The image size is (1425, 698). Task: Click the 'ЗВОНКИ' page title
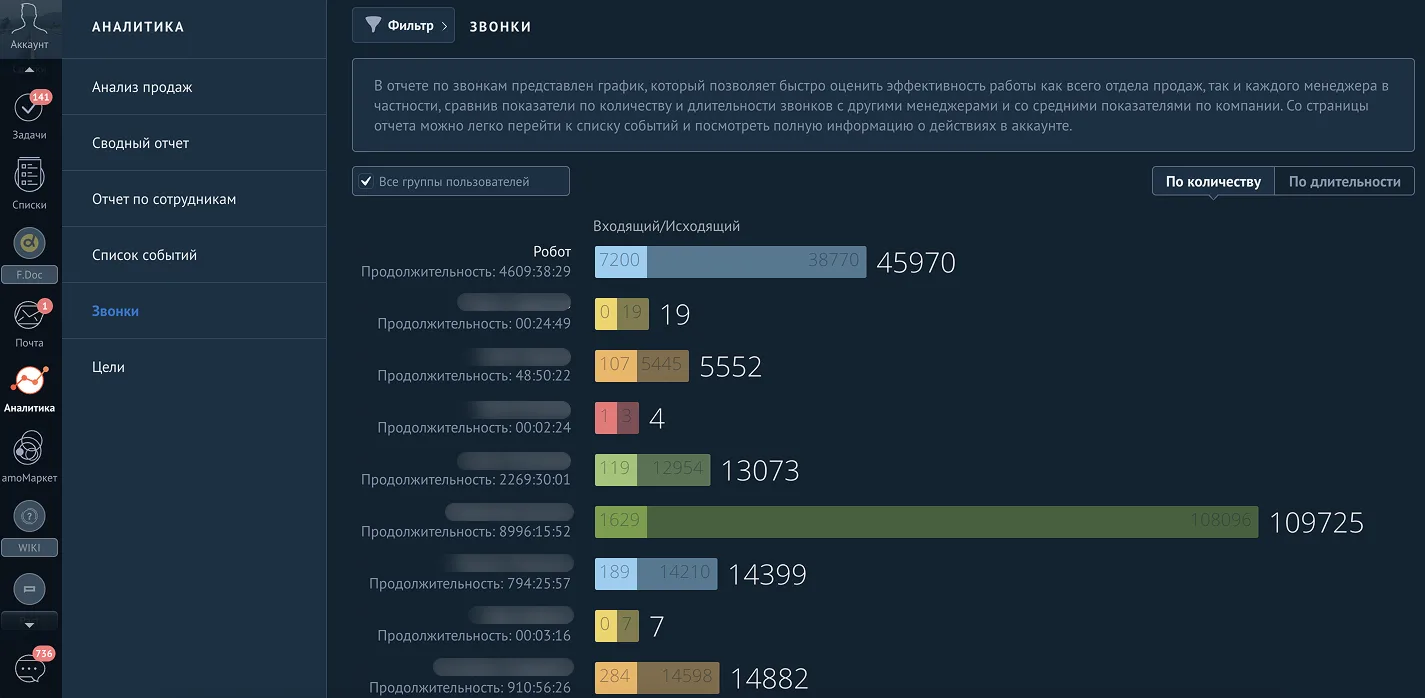pos(501,27)
